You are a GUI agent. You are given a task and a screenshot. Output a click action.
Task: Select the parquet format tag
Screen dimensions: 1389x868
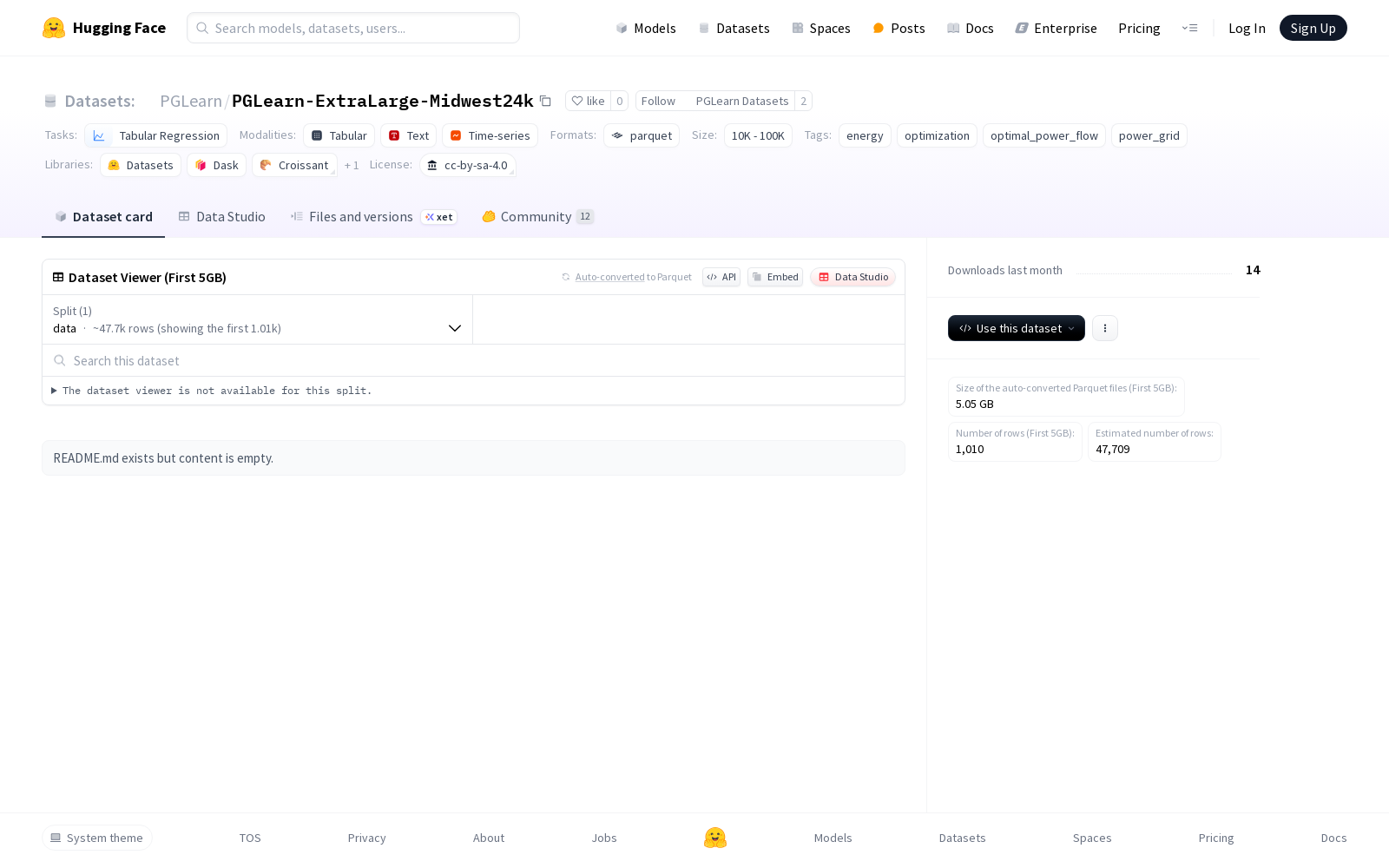pos(642,135)
